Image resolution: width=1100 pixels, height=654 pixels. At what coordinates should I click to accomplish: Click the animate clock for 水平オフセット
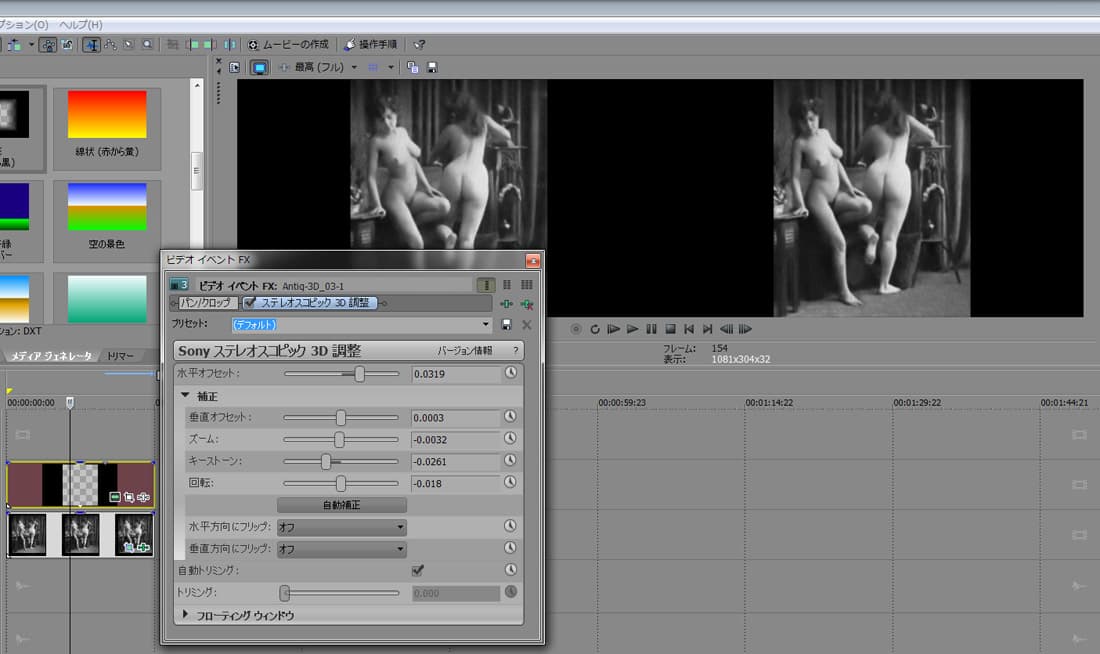point(510,373)
